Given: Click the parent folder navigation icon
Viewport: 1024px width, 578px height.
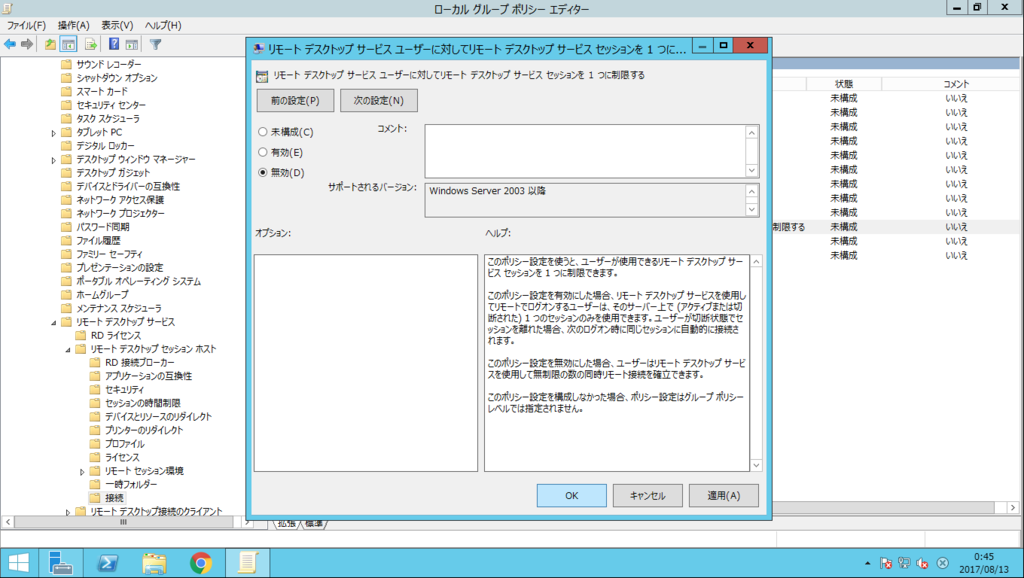Looking at the screenshot, I should (x=50, y=43).
